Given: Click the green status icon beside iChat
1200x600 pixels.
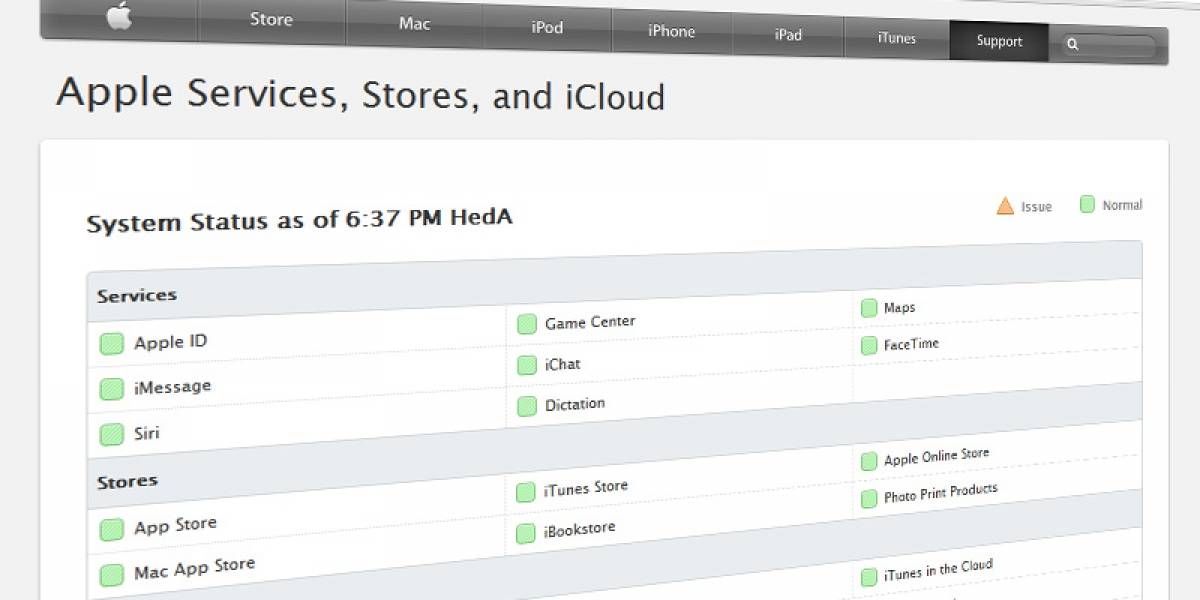Looking at the screenshot, I should point(526,365).
